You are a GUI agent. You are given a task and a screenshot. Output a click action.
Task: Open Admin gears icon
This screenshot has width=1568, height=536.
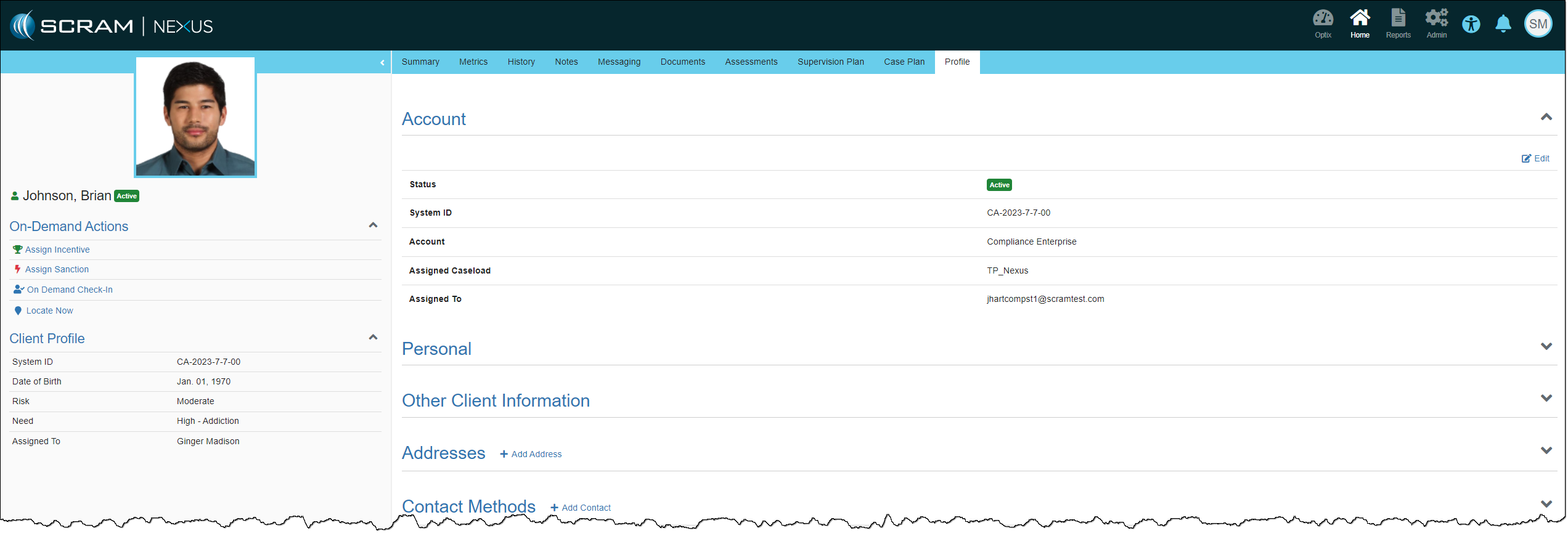1435,23
